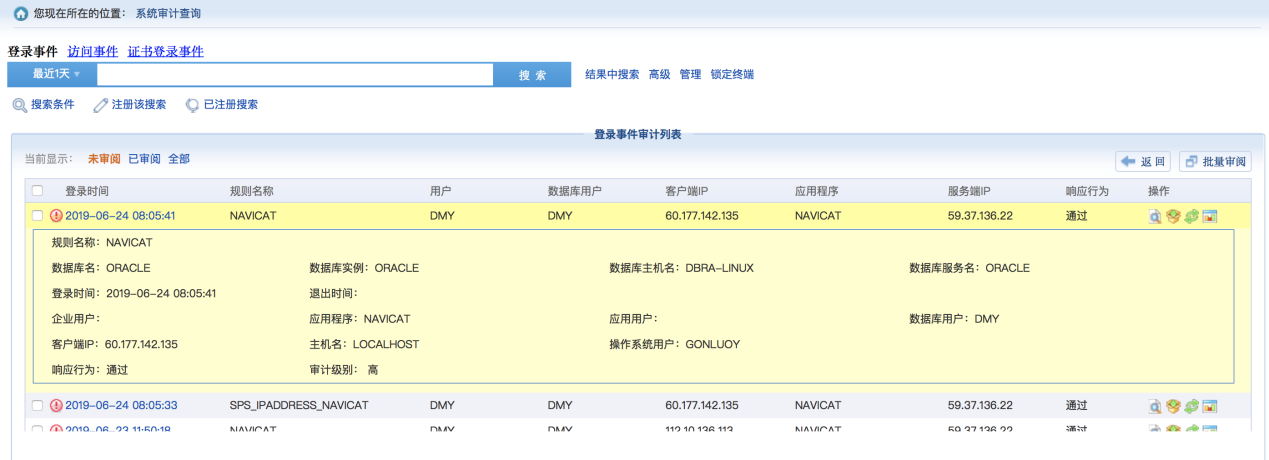The width and height of the screenshot is (1269, 460).
Task: Click the 登录事件审计列表 panel title
Action: 638,134
